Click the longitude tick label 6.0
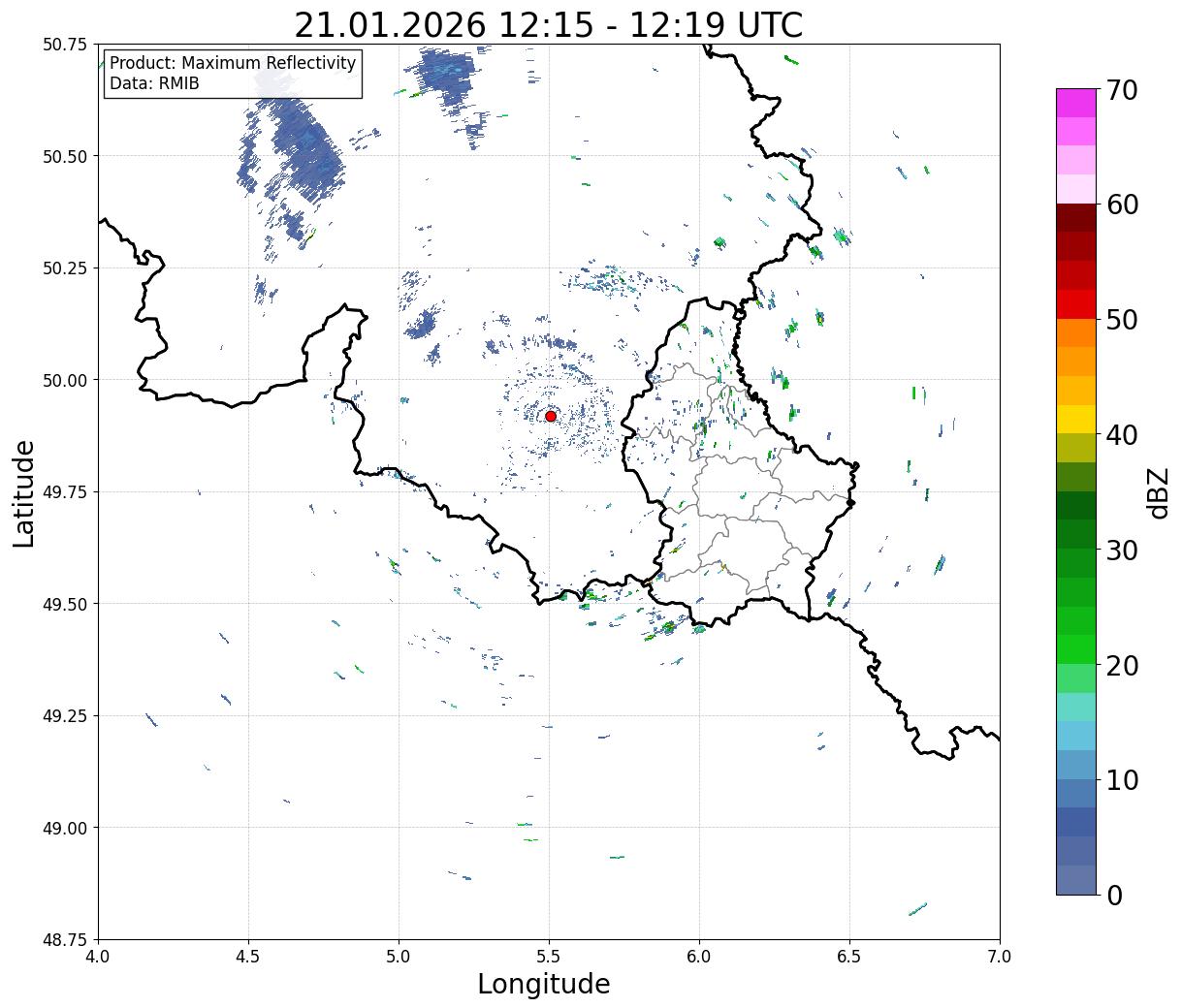The width and height of the screenshot is (1182, 1008). 699,957
